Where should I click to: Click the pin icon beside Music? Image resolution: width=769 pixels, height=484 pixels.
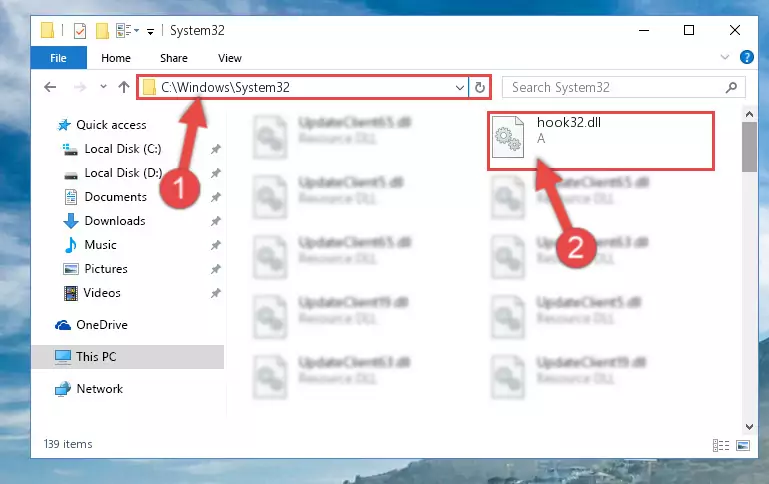[x=215, y=245]
